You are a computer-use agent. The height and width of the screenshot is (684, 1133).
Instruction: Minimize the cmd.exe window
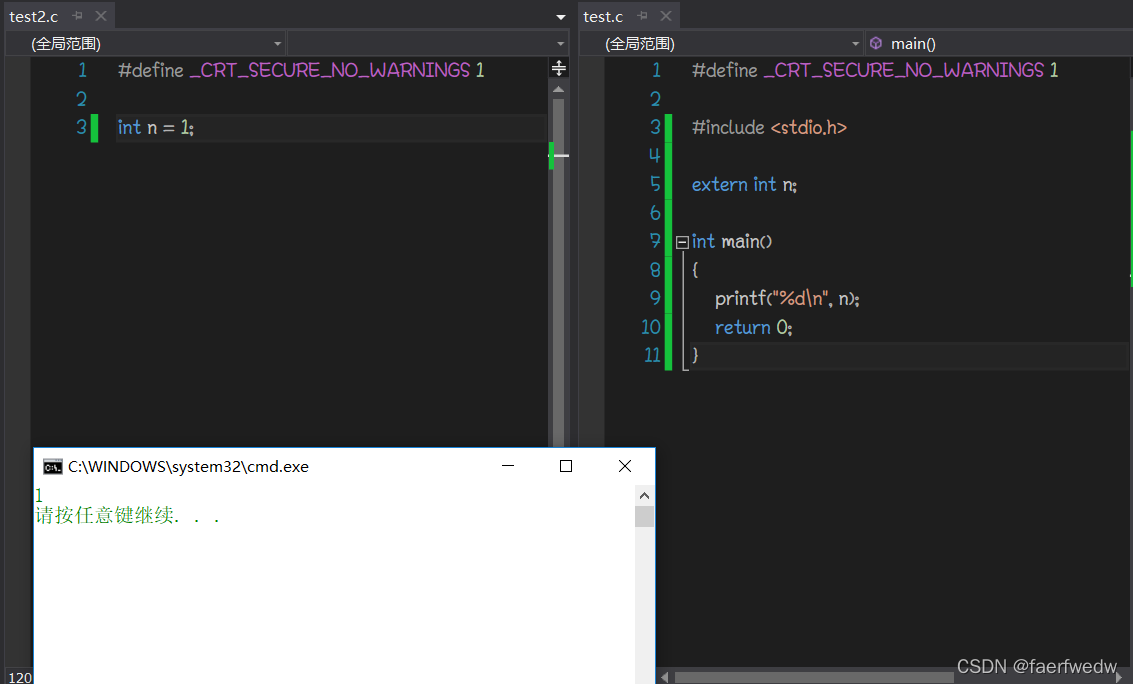click(508, 466)
